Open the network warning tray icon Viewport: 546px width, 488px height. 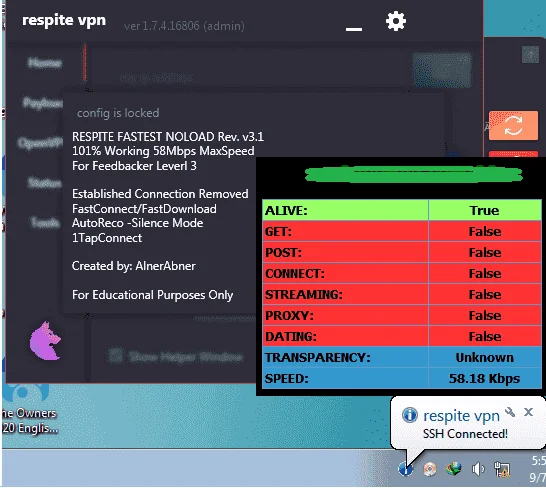point(502,469)
